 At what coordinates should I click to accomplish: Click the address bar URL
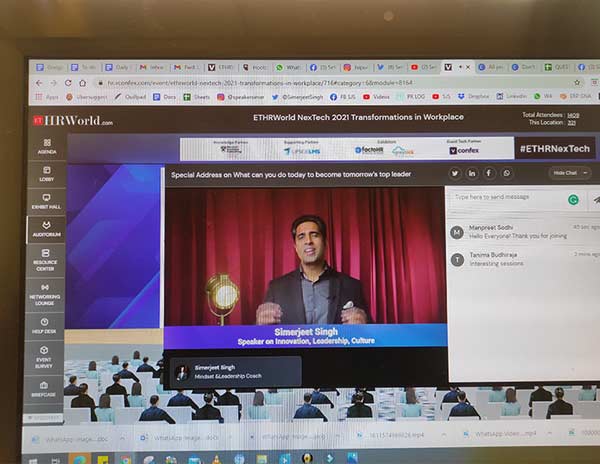point(260,83)
